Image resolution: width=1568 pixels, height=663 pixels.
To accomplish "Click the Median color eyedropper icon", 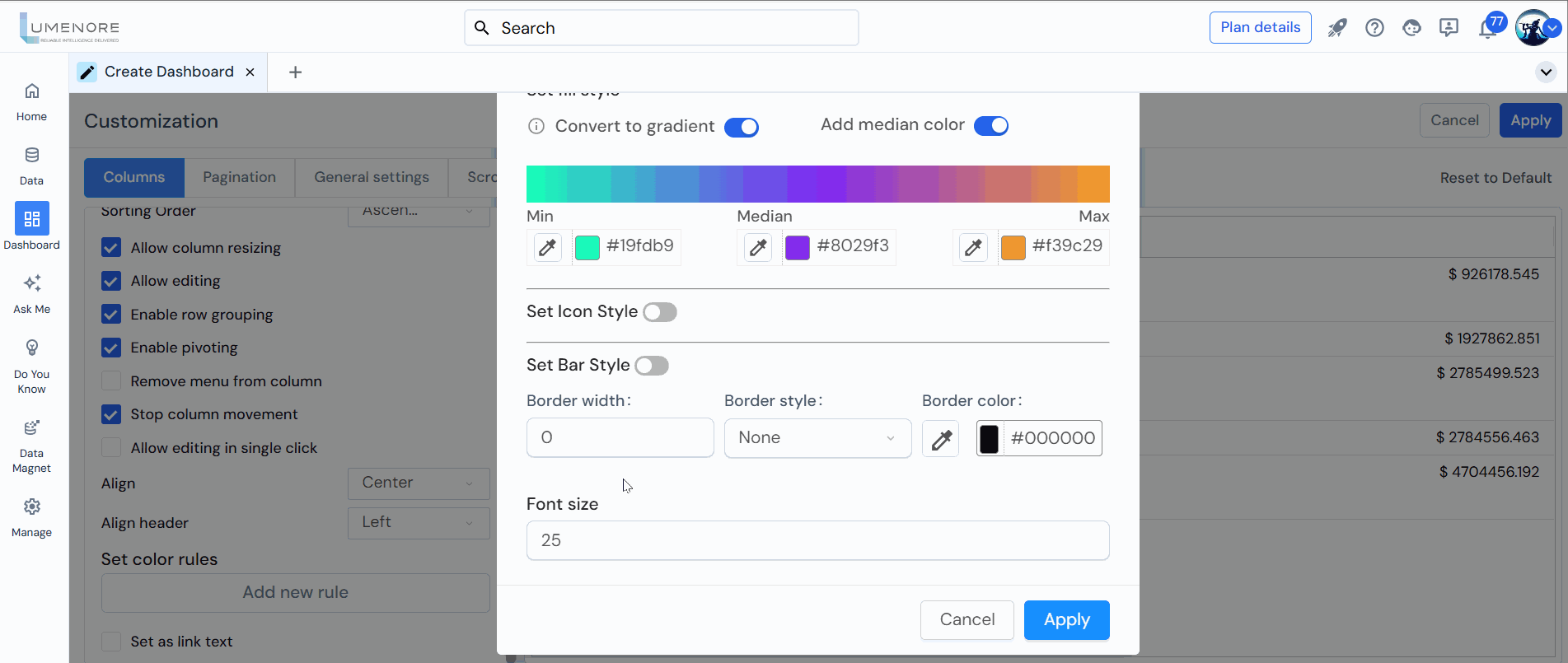I will click(x=758, y=247).
